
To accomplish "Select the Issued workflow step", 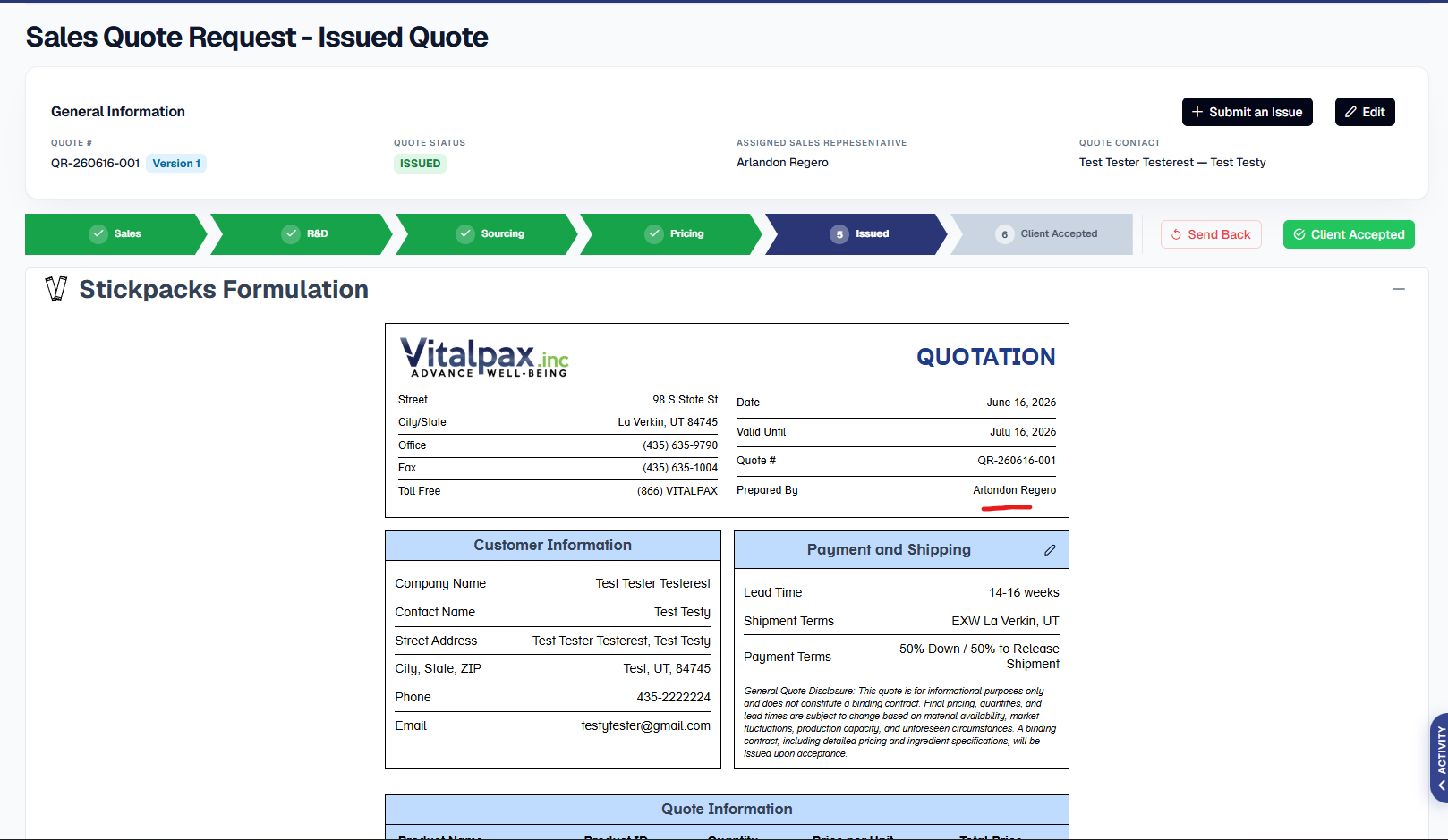I will [858, 234].
